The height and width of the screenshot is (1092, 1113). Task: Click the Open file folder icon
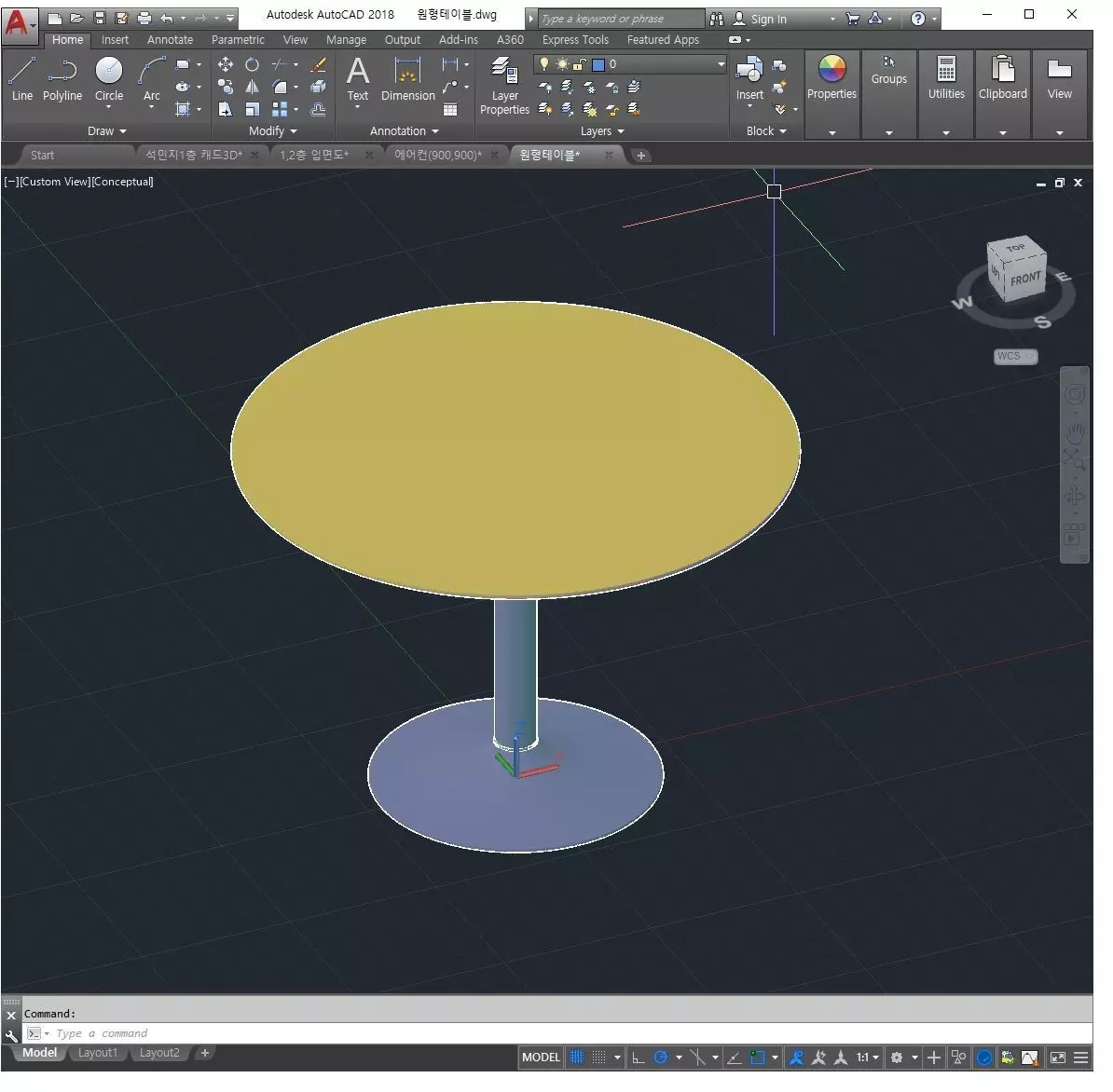point(76,19)
